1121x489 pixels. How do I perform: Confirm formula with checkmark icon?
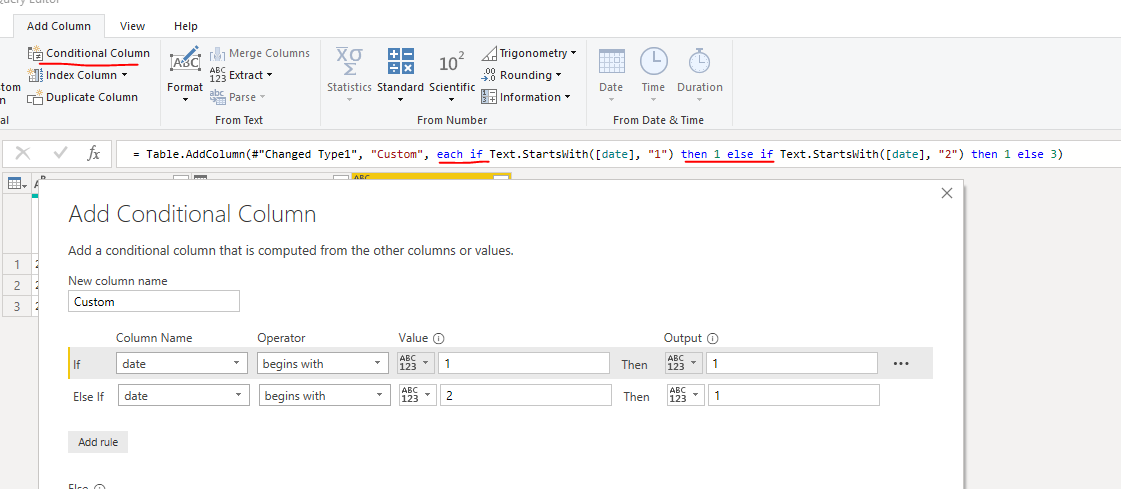[x=61, y=153]
